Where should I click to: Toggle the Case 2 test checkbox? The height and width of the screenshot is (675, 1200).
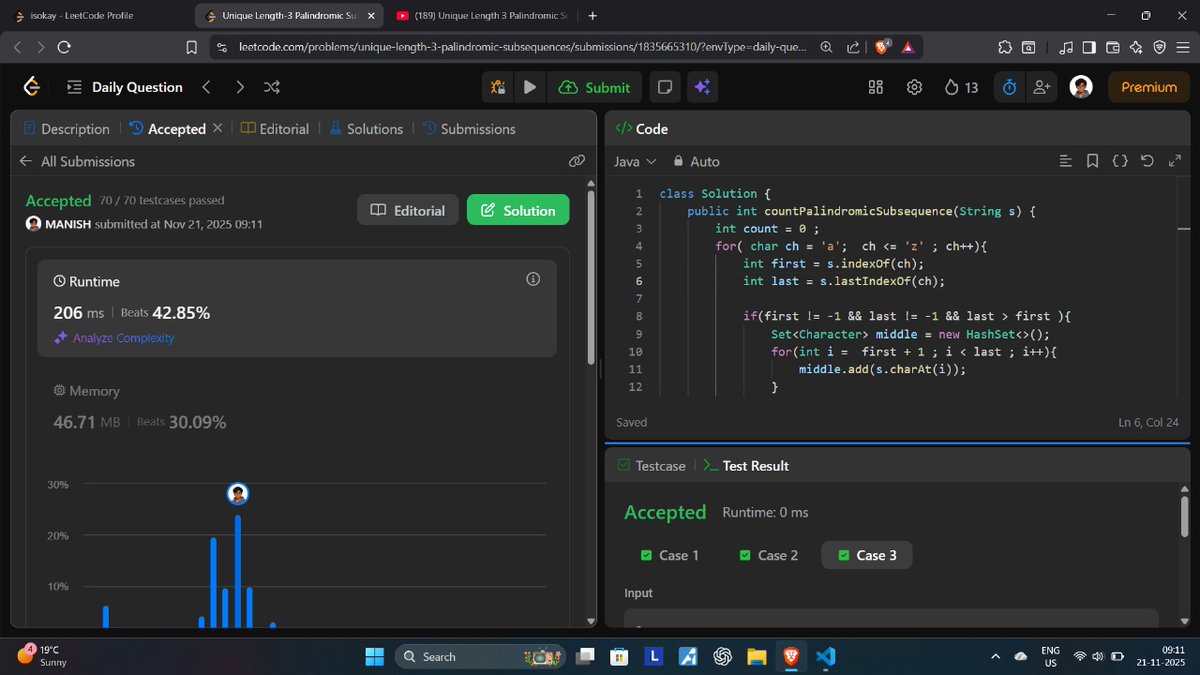(745, 555)
